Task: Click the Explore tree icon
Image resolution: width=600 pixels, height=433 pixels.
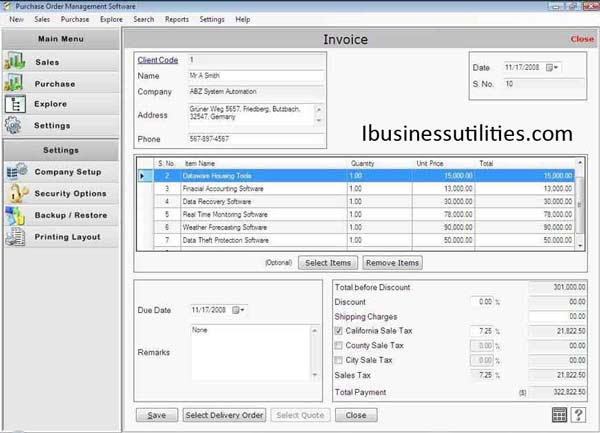Action: click(x=15, y=104)
